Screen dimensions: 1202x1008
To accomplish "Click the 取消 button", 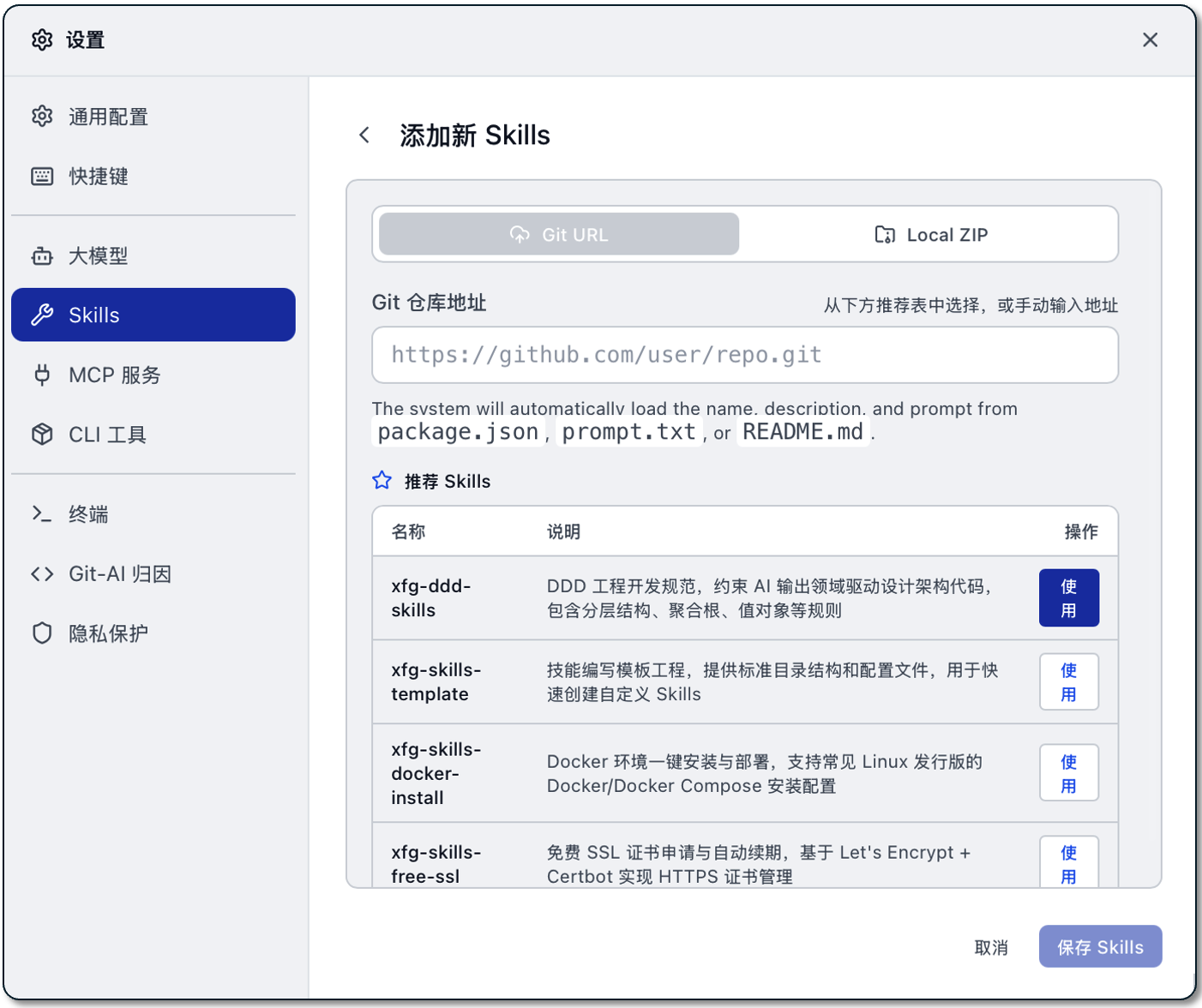I will point(991,947).
